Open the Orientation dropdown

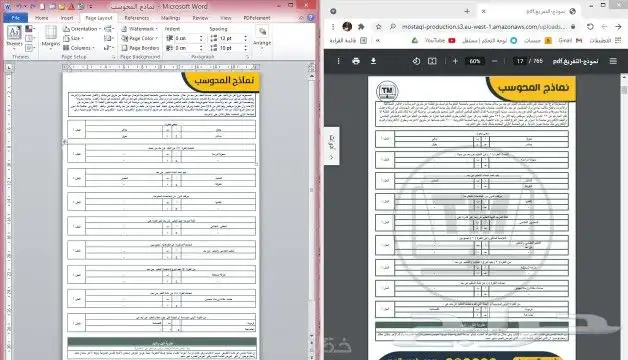click(x=82, y=29)
